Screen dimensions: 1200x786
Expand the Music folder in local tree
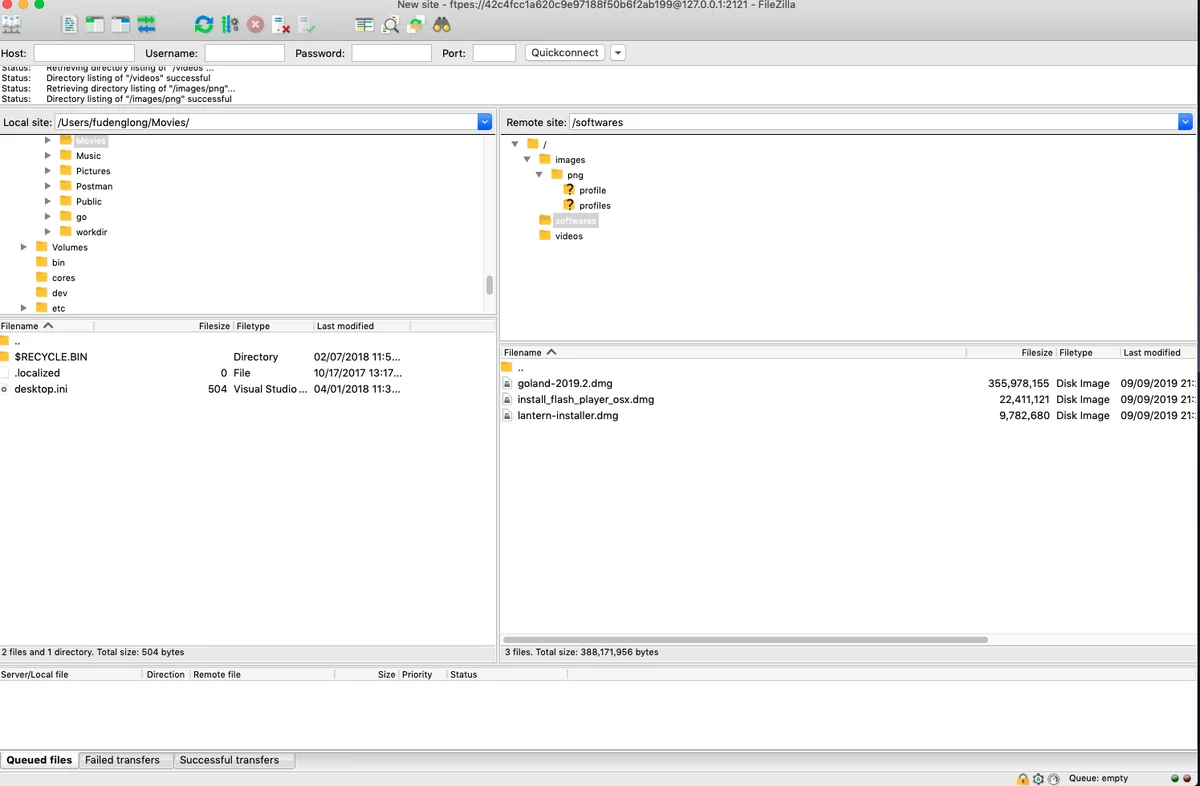pyautogui.click(x=47, y=156)
